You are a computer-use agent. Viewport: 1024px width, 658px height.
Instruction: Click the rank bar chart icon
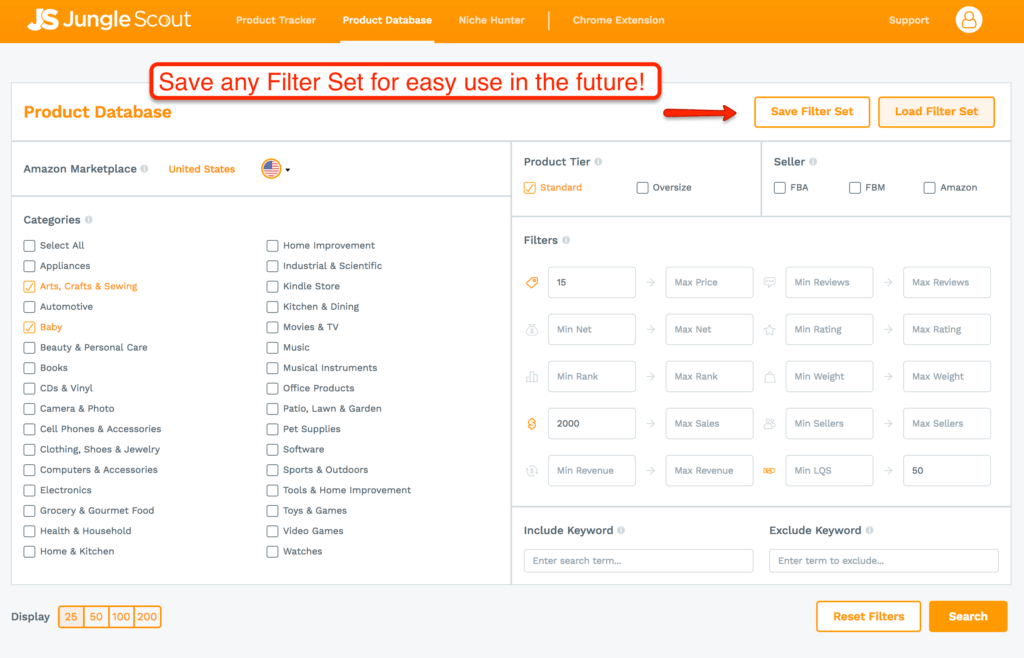[532, 377]
